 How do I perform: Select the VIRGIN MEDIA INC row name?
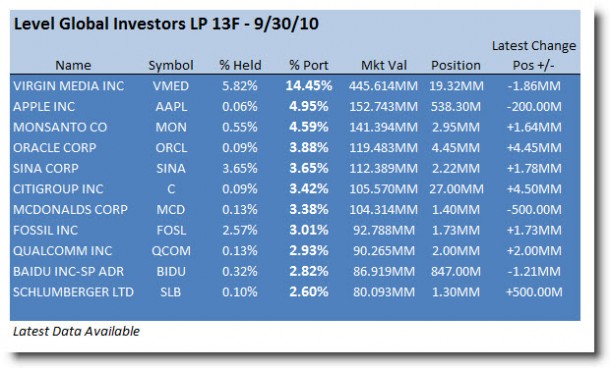tap(68, 86)
